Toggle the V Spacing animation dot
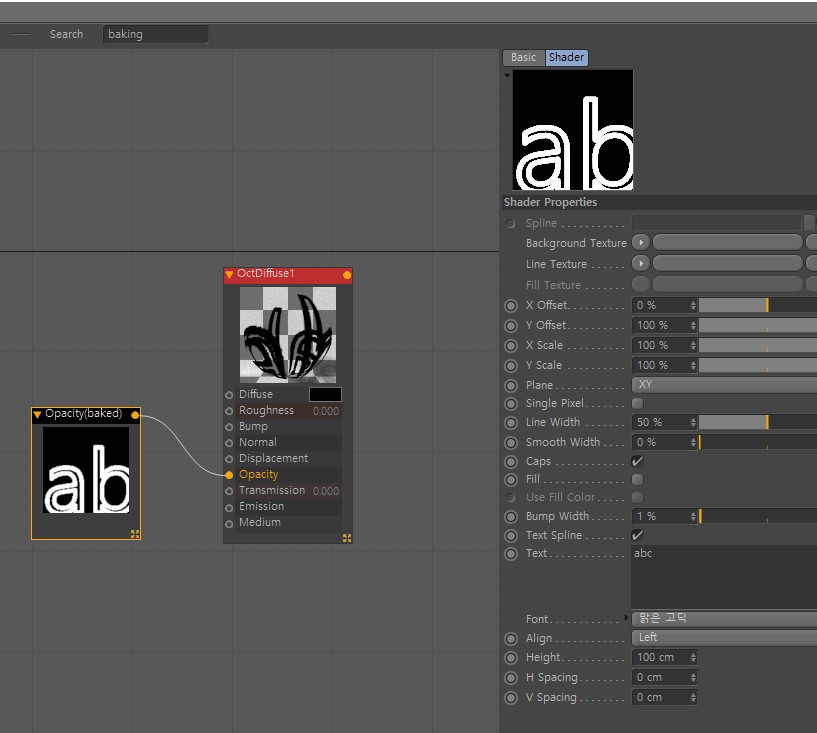 pyautogui.click(x=511, y=698)
